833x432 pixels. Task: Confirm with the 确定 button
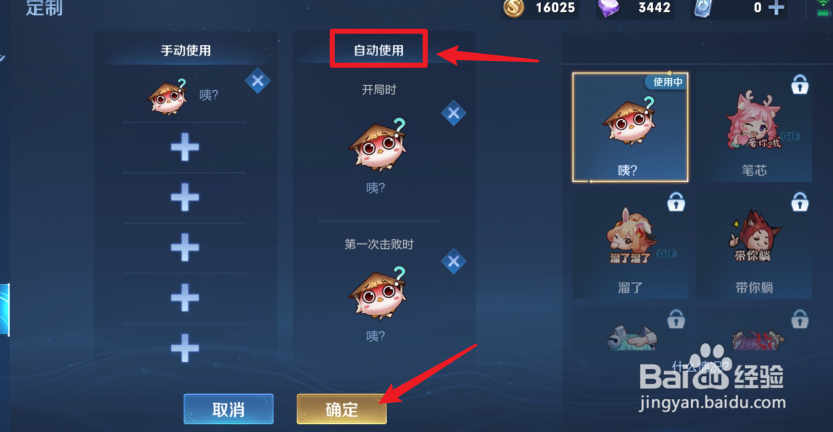(x=342, y=409)
